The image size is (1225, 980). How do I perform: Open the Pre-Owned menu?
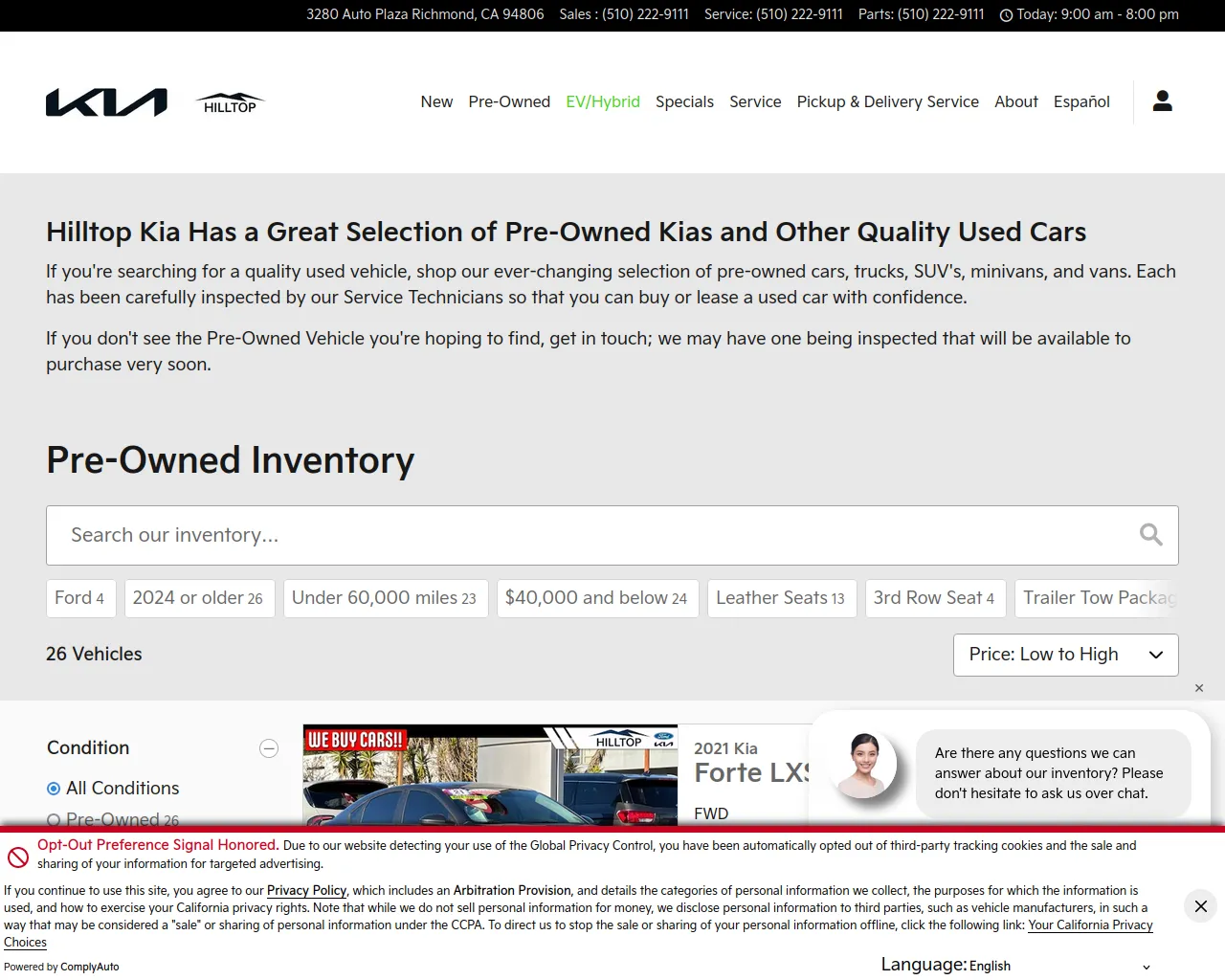click(x=509, y=101)
